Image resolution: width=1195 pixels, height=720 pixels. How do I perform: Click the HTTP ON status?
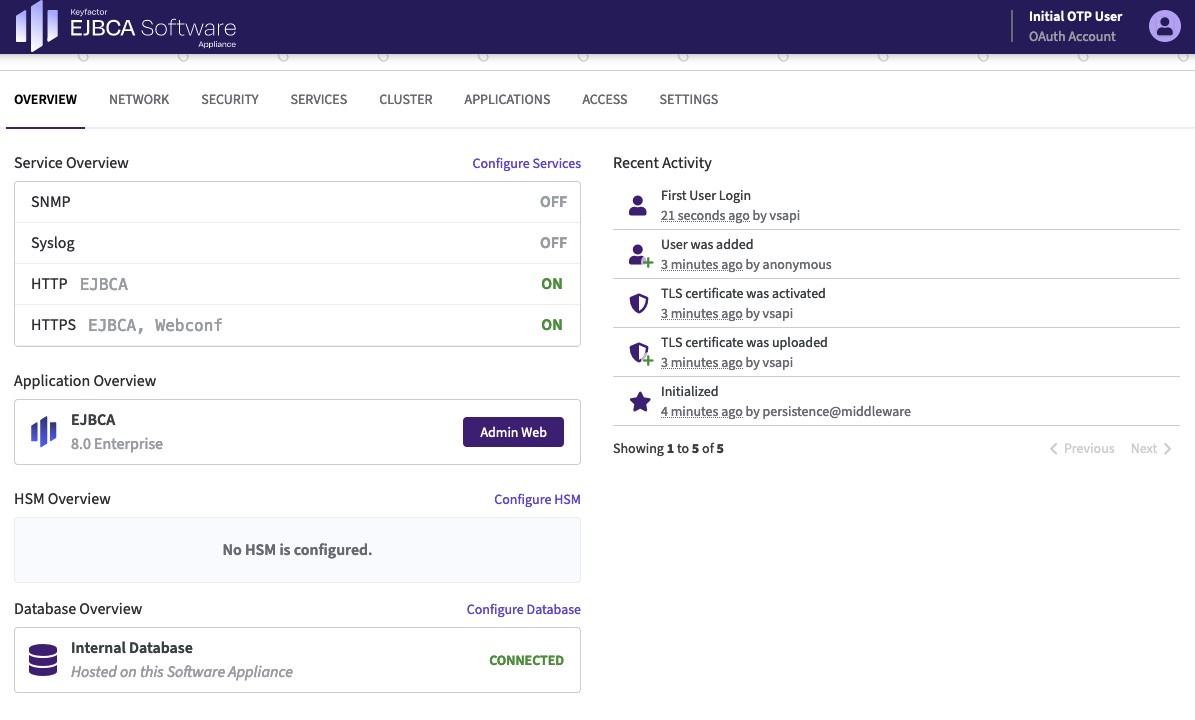click(552, 284)
